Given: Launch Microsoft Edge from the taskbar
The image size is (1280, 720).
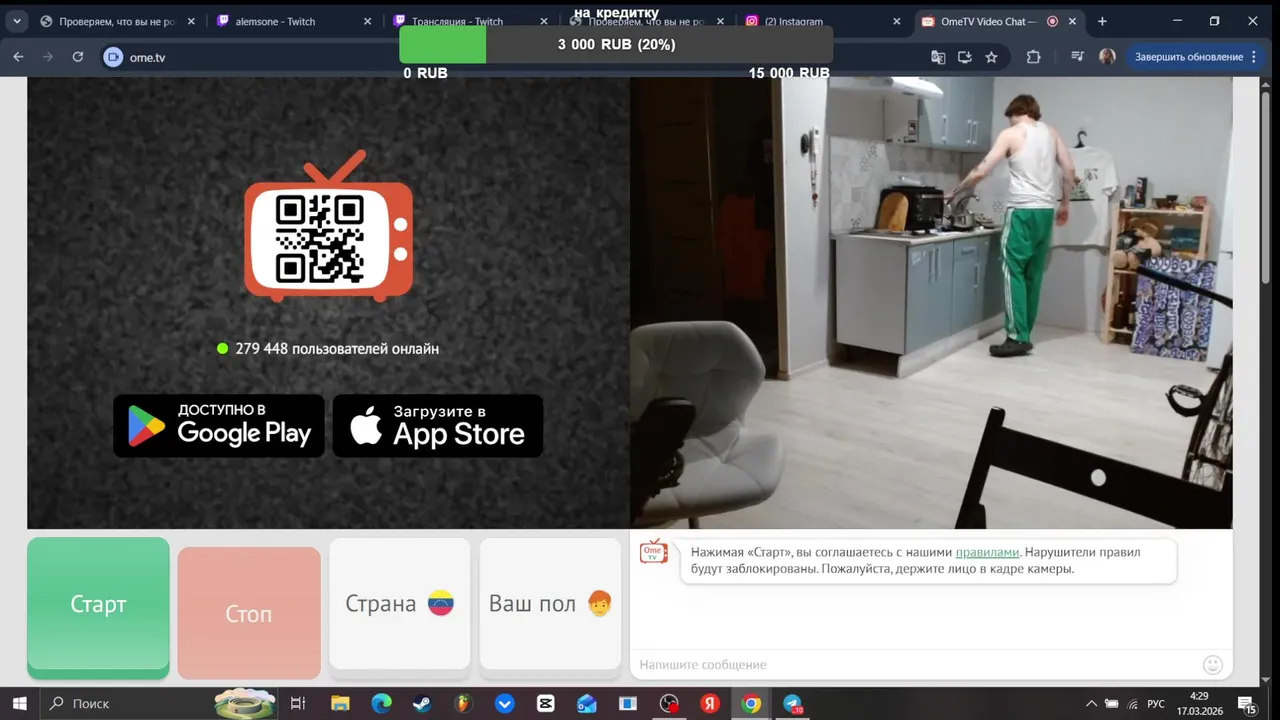Looking at the screenshot, I should click(381, 704).
